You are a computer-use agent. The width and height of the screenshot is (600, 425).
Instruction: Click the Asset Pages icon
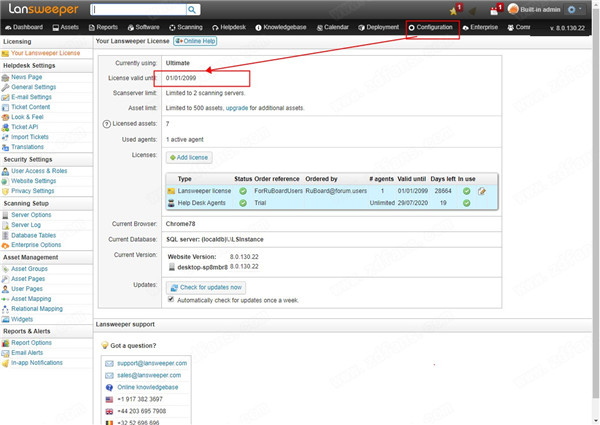click(5, 279)
